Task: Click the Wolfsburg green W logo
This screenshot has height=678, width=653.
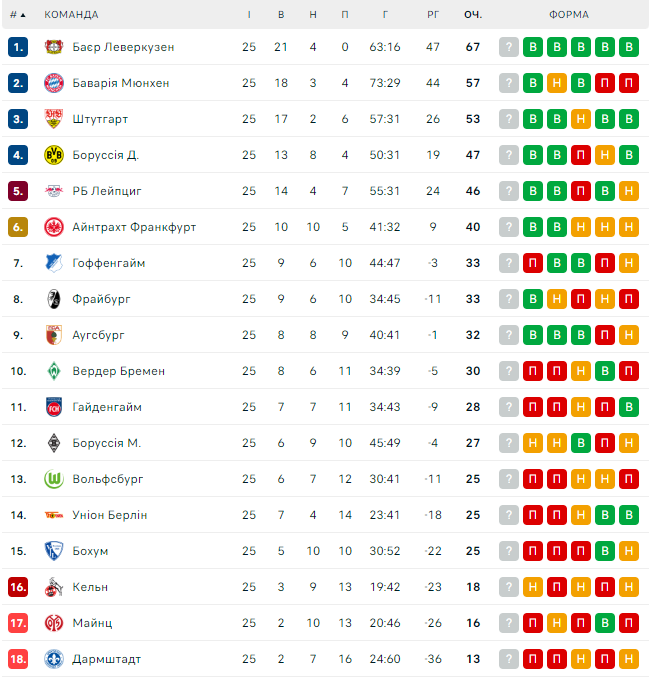Action: coord(54,479)
